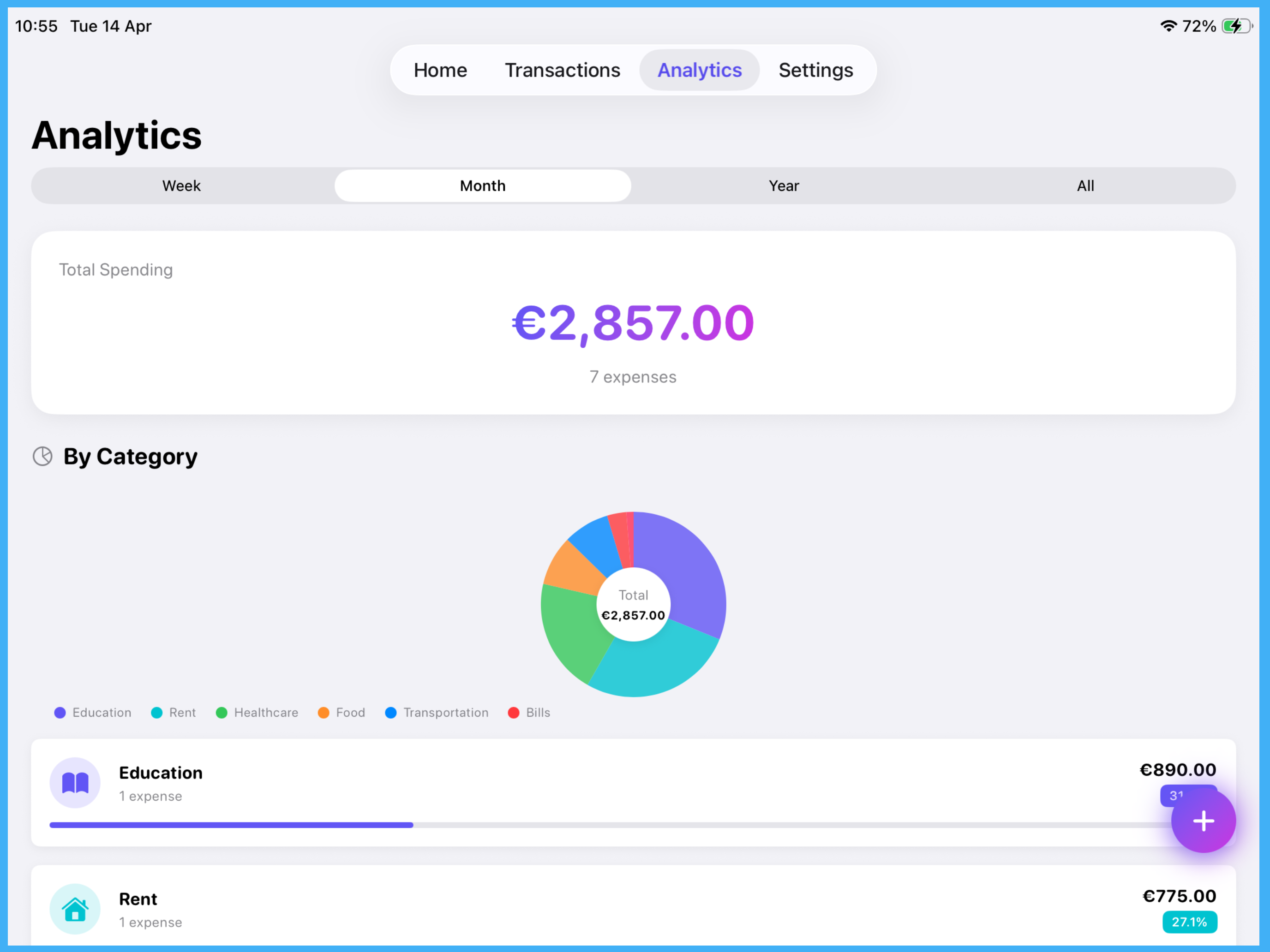The width and height of the screenshot is (1270, 952).
Task: Tap the purple plus add-expense button
Action: 1203,821
